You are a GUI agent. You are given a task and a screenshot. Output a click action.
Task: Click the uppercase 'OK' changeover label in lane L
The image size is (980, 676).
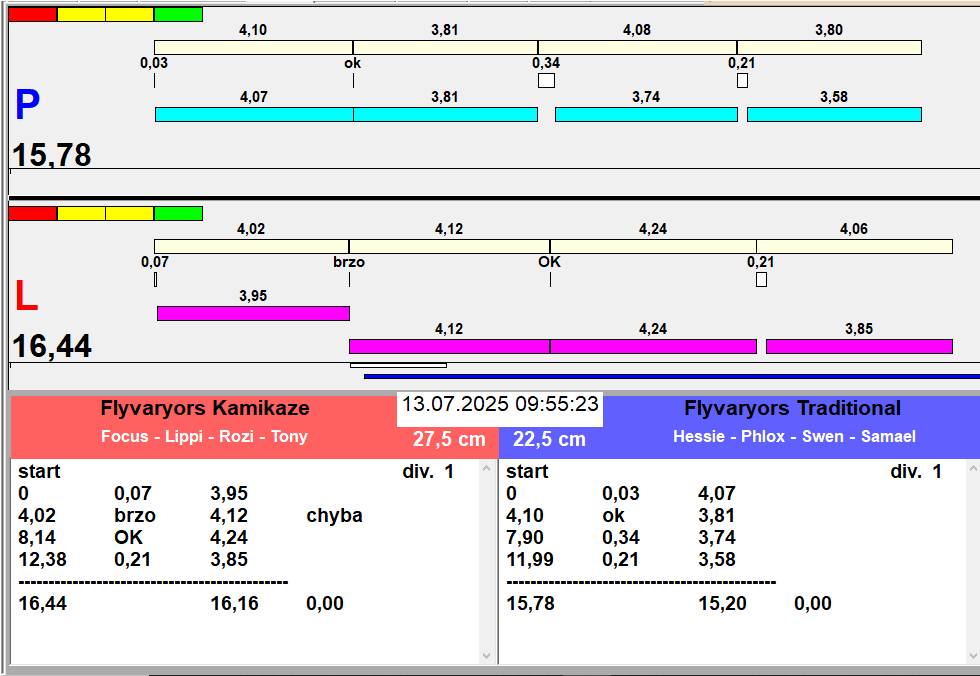(549, 262)
